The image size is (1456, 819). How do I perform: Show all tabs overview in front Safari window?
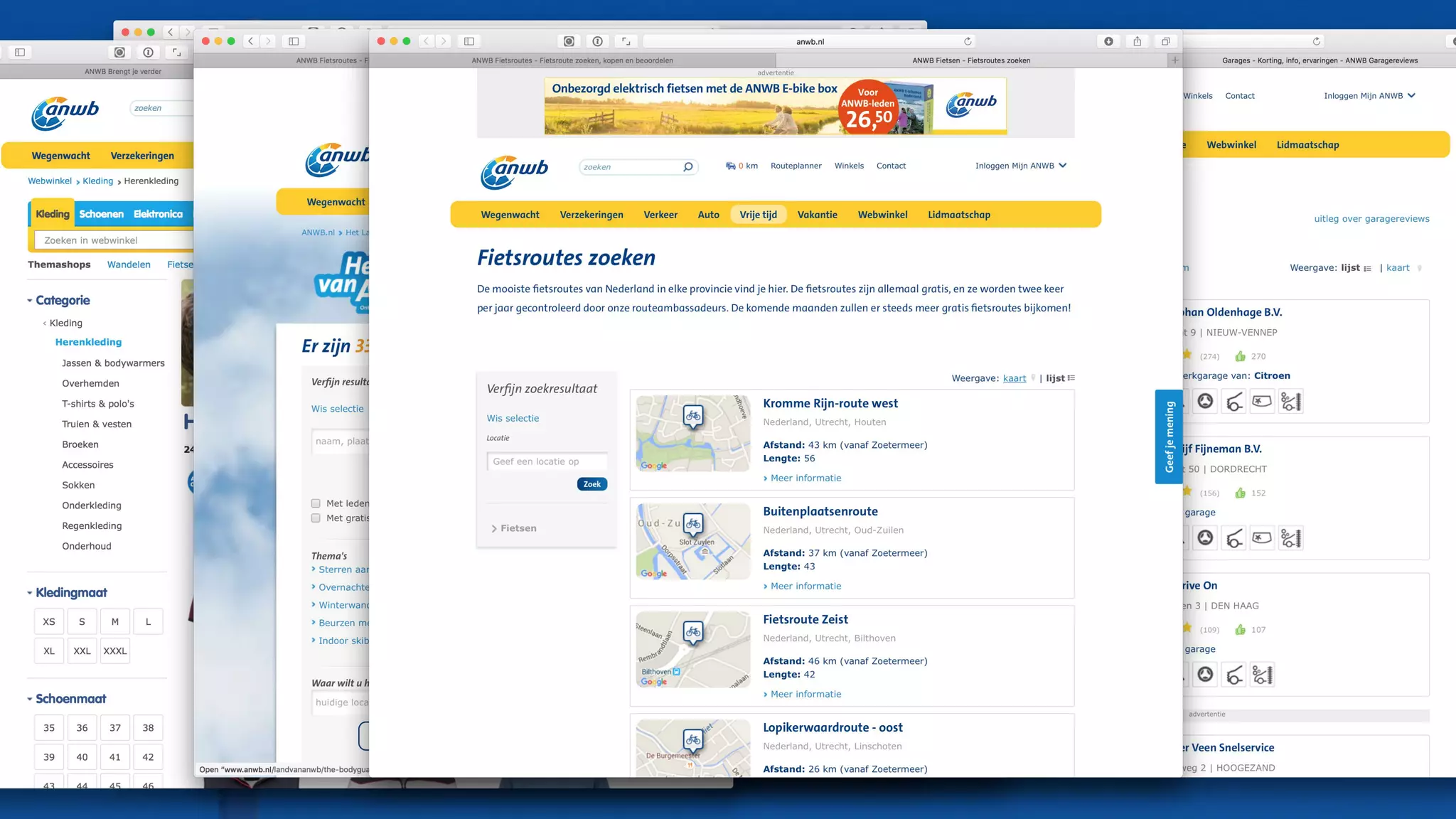coord(1166,41)
